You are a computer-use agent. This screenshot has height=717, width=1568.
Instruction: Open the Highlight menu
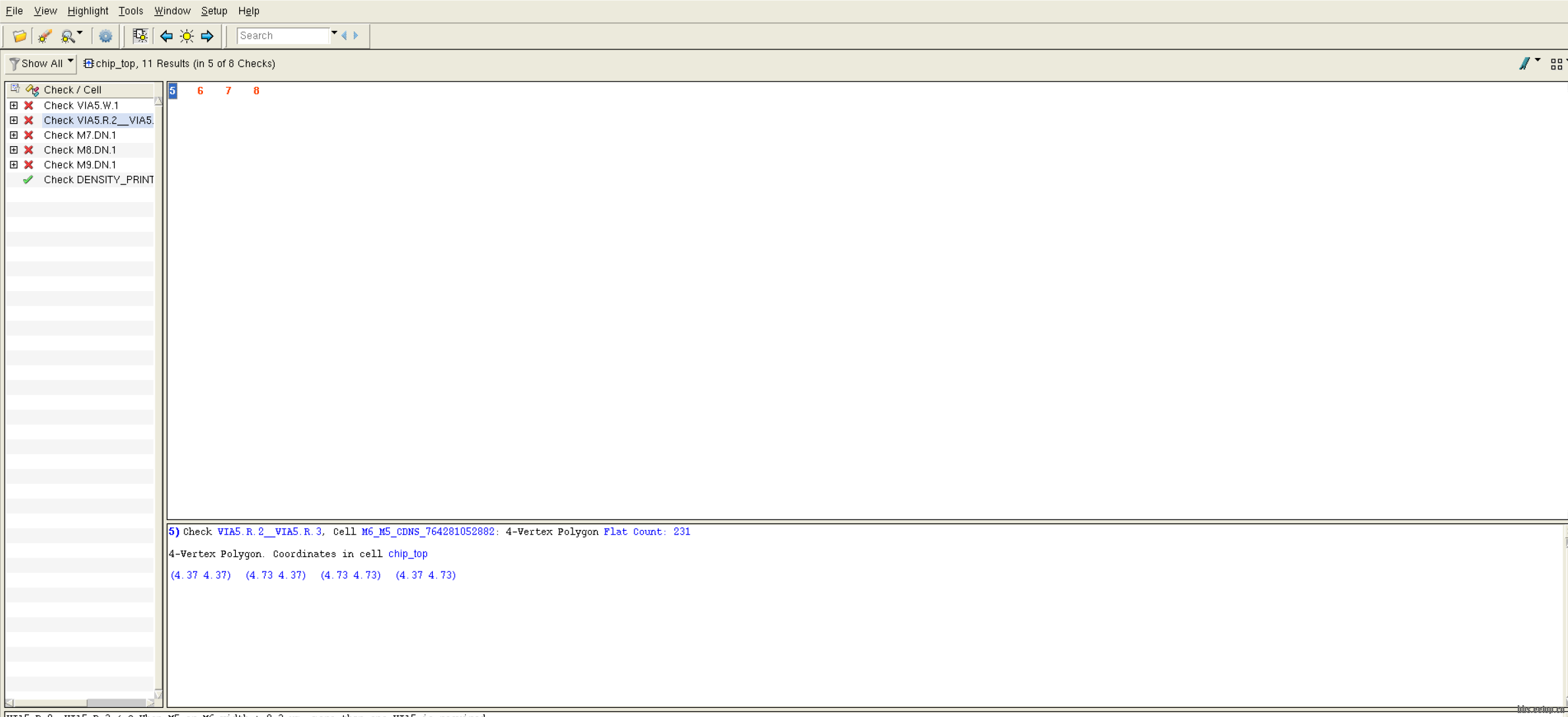pos(88,11)
